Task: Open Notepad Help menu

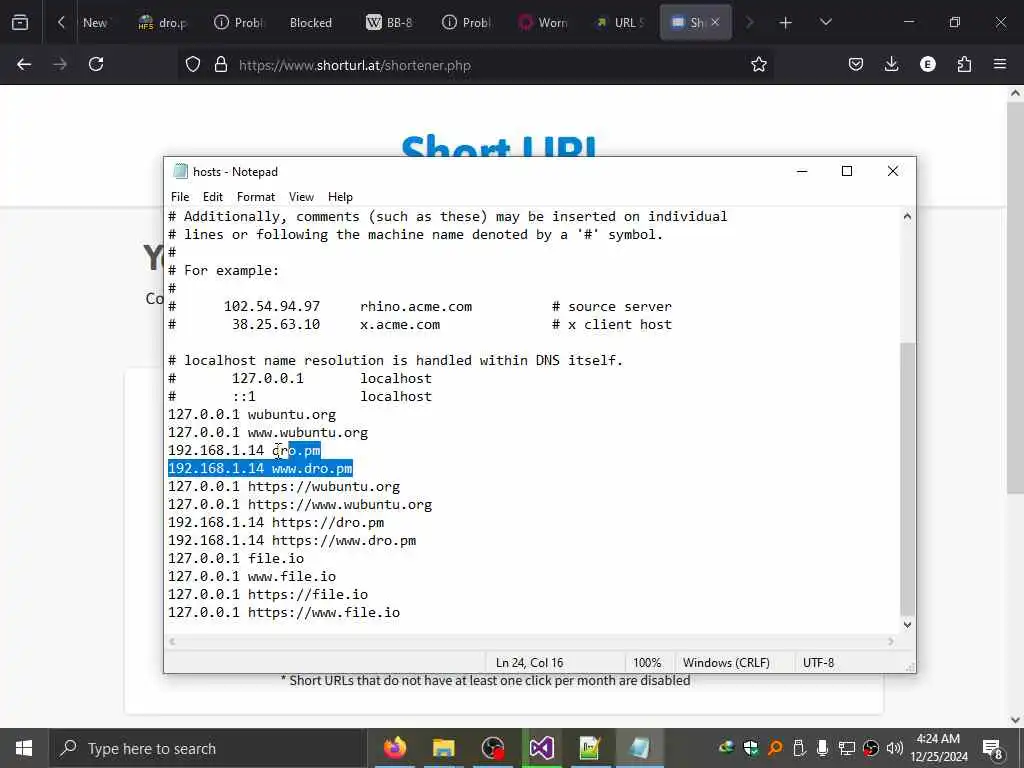Action: 340,197
